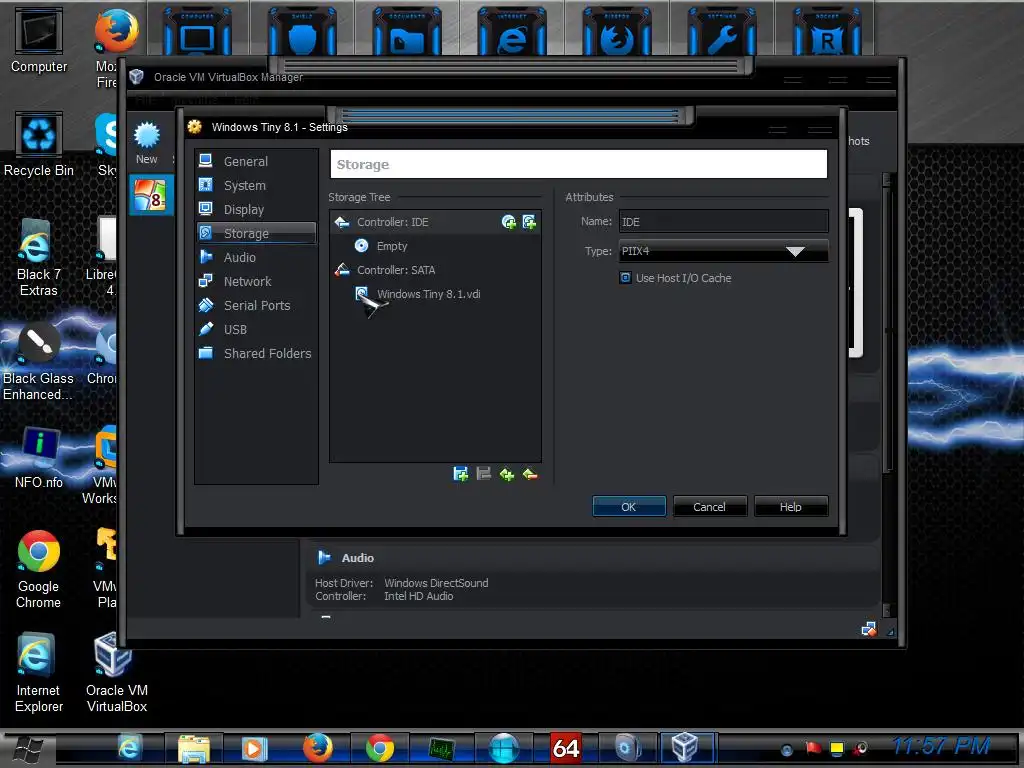
Task: Click the Cancel button
Action: click(x=709, y=507)
